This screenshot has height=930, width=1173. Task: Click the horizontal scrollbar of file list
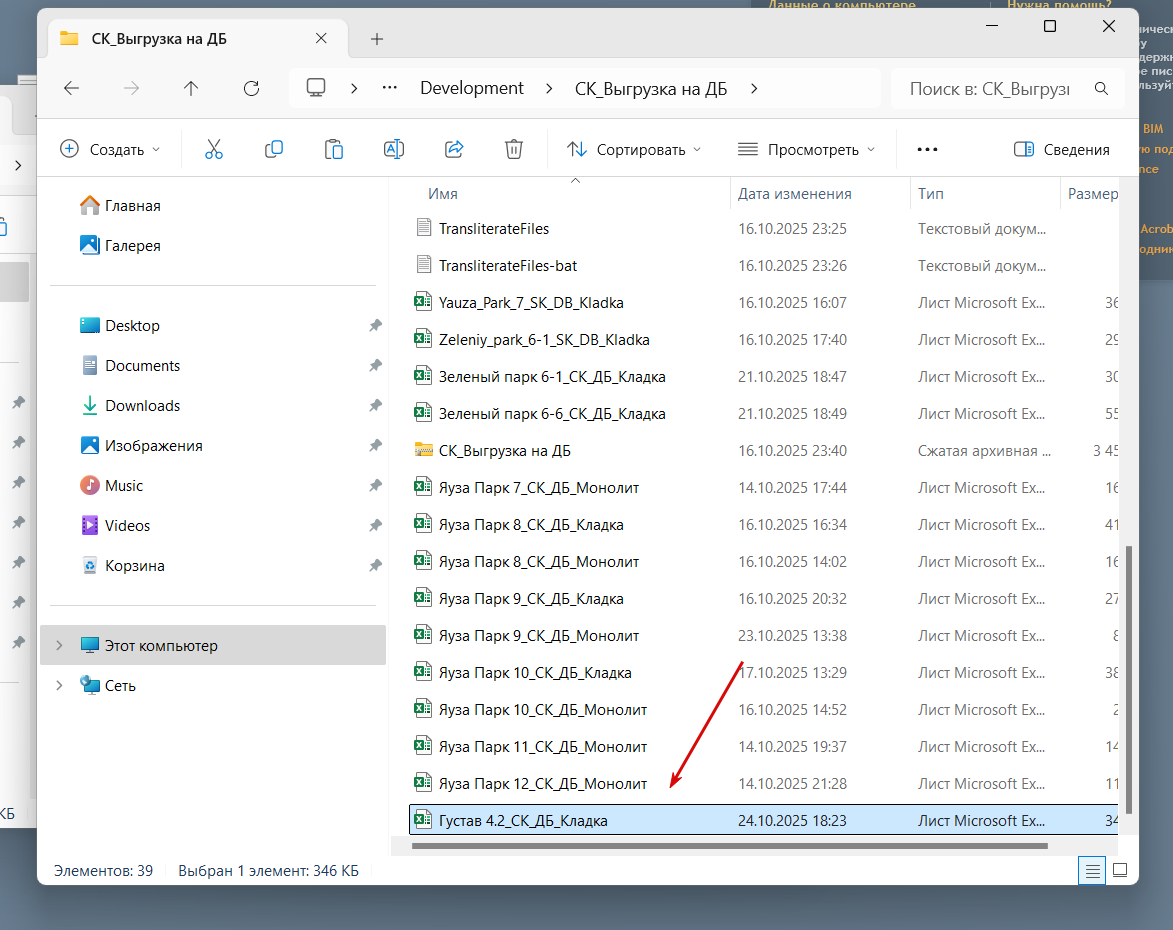[729, 846]
